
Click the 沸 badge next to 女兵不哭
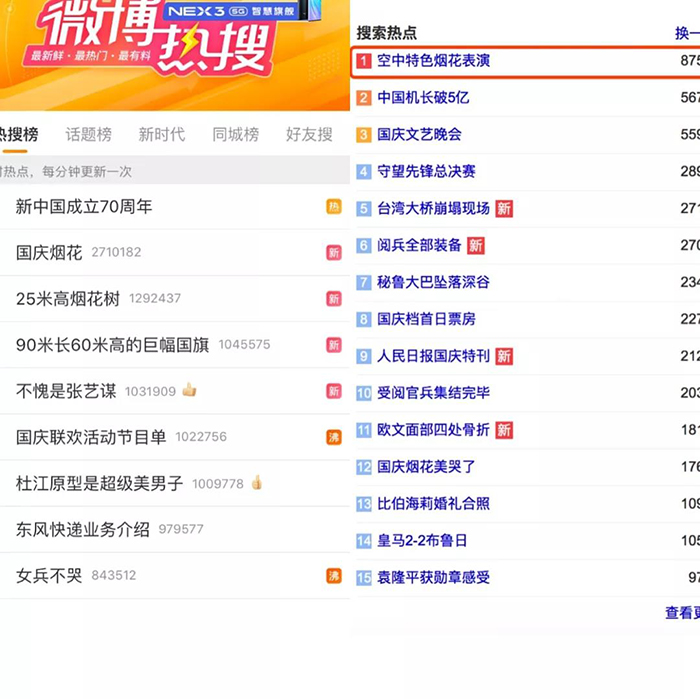coord(334,575)
